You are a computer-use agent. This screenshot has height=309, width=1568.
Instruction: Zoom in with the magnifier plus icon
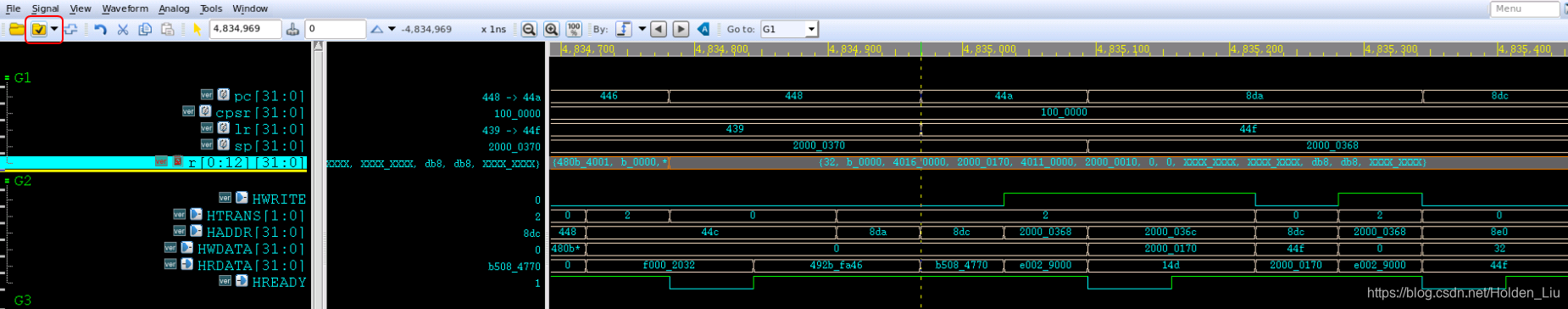click(x=551, y=29)
